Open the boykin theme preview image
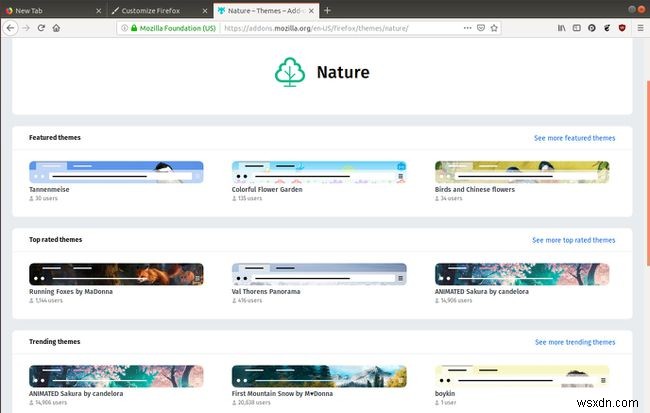 pos(522,376)
